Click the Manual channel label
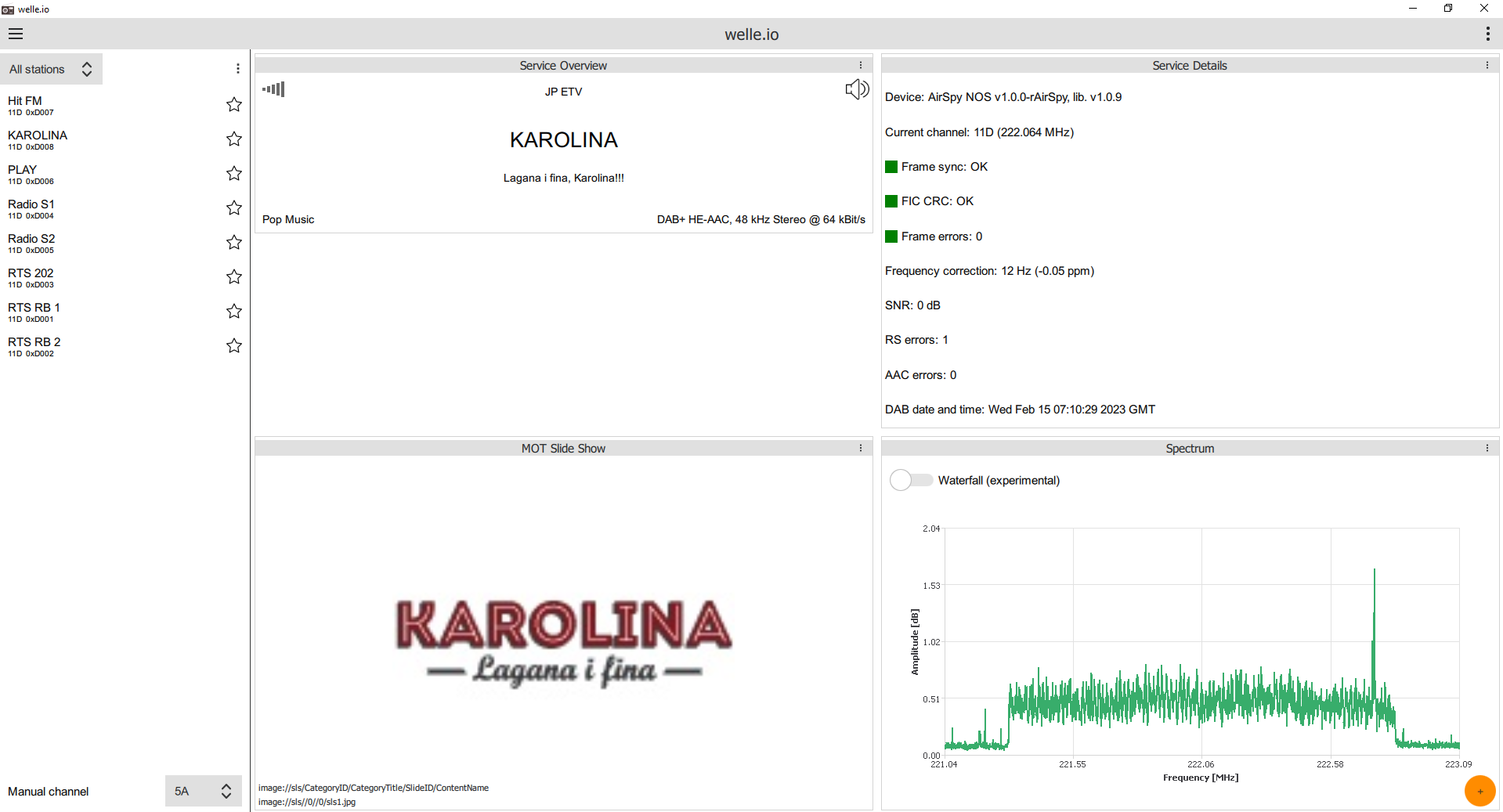 (49, 792)
